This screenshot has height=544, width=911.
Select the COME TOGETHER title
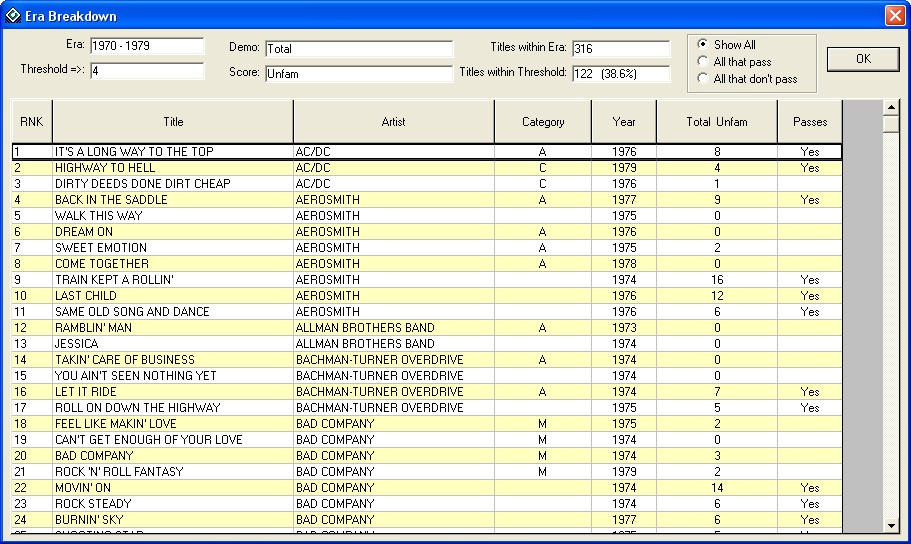(x=102, y=264)
